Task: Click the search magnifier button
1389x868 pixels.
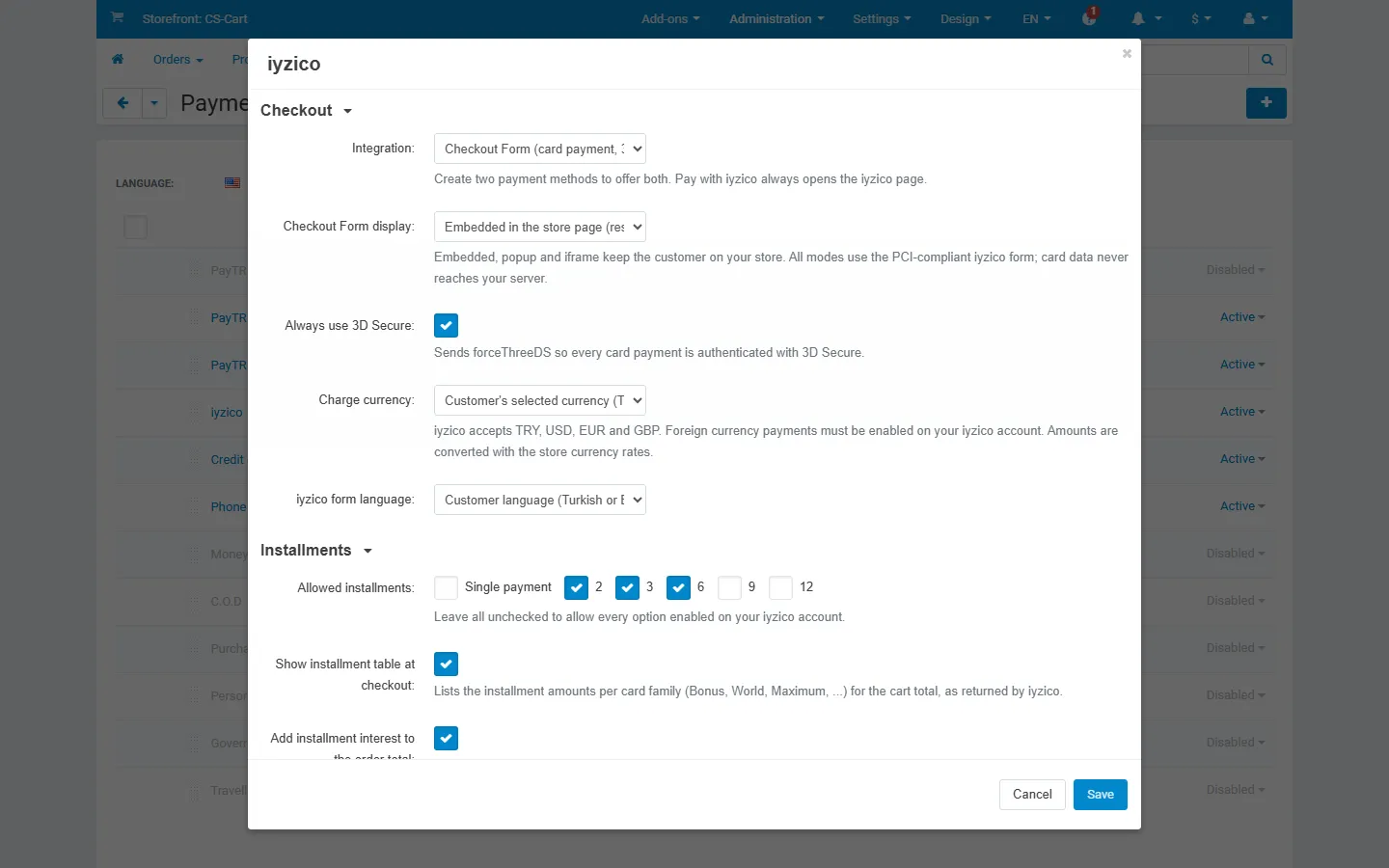Action: (x=1267, y=60)
